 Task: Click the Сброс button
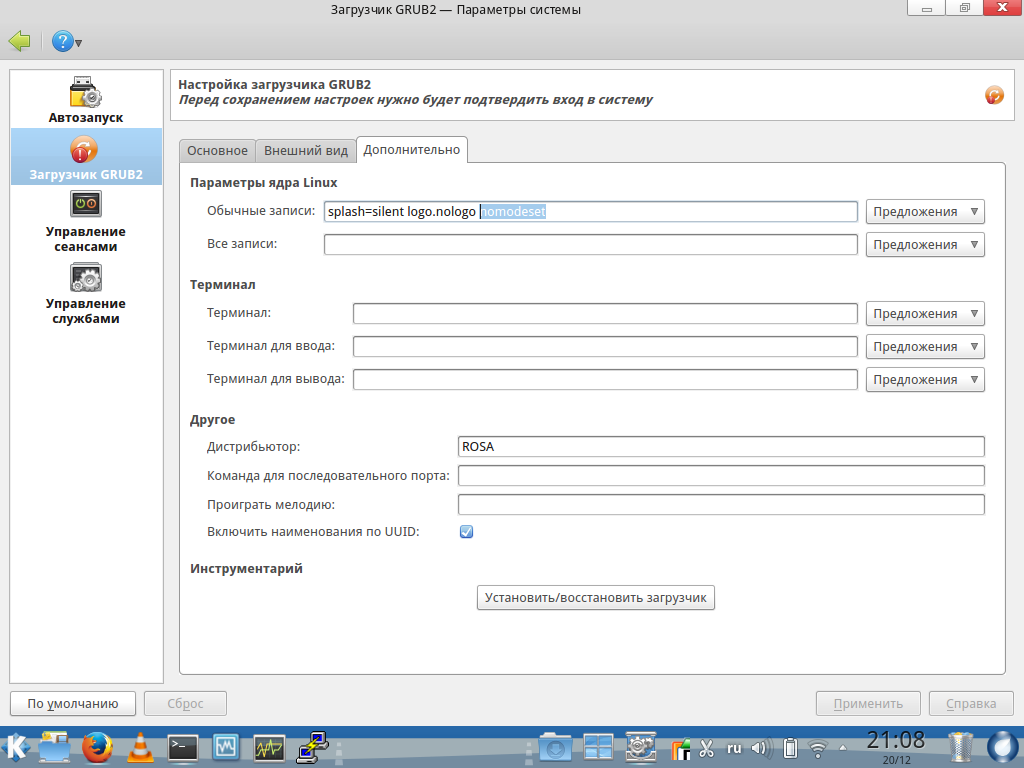[185, 703]
